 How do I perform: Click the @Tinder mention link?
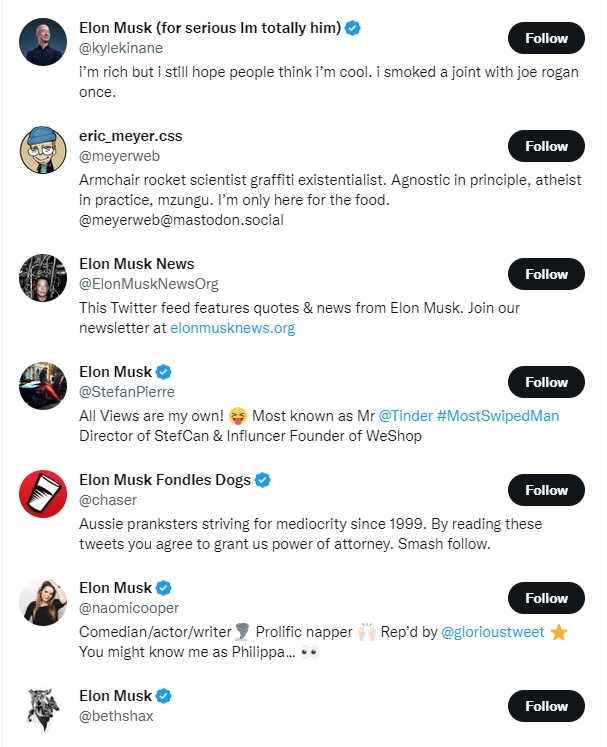click(x=403, y=415)
